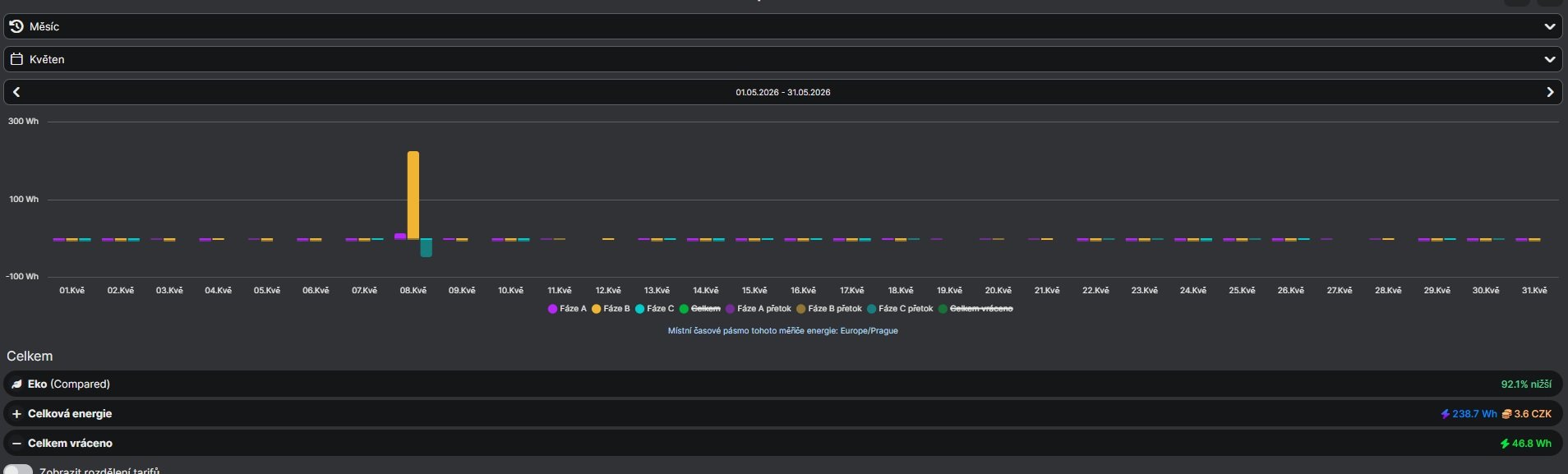This screenshot has height=474, width=1568.
Task: Click the blue lightning icon by 238.7 Wh
Action: pyautogui.click(x=1445, y=414)
